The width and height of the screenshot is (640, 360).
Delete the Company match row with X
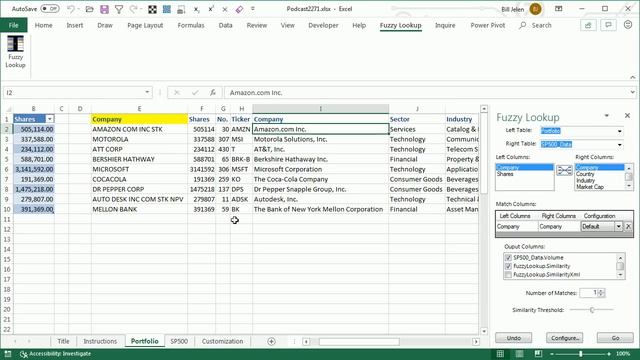pos(629,226)
